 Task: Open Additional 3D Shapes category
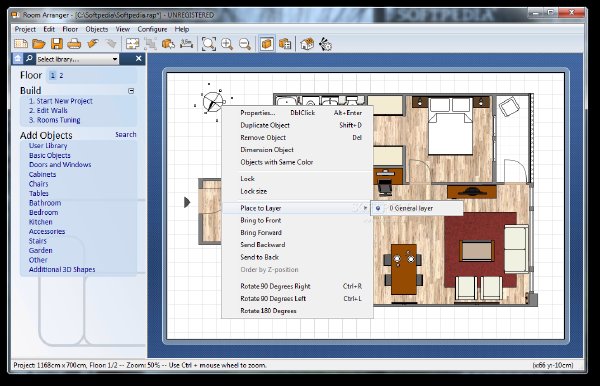62,269
